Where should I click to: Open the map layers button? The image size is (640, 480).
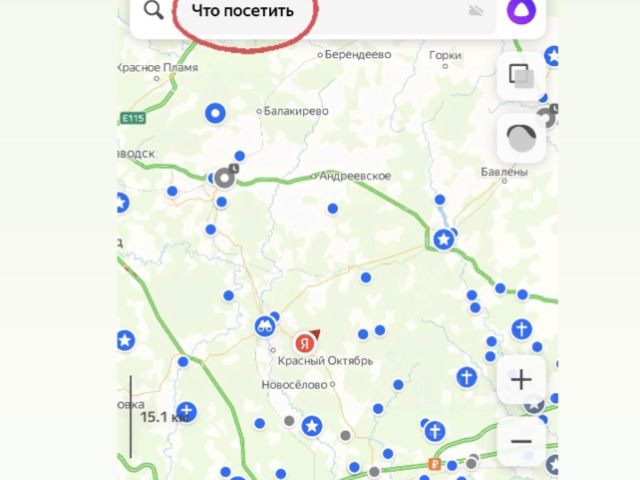coord(521,76)
